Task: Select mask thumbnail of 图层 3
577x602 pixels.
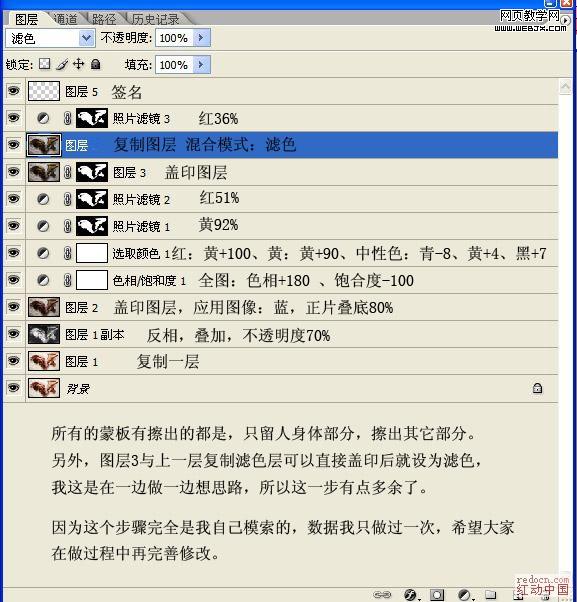Action: 92,172
